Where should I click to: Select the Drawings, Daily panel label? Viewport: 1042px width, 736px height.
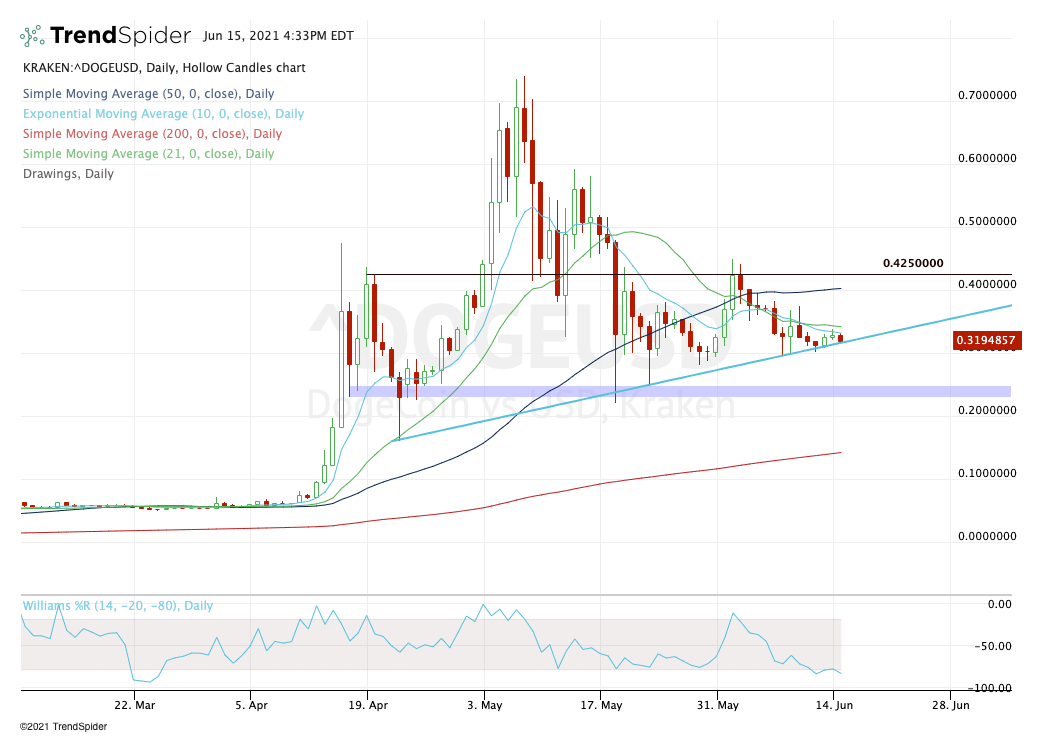[x=65, y=173]
